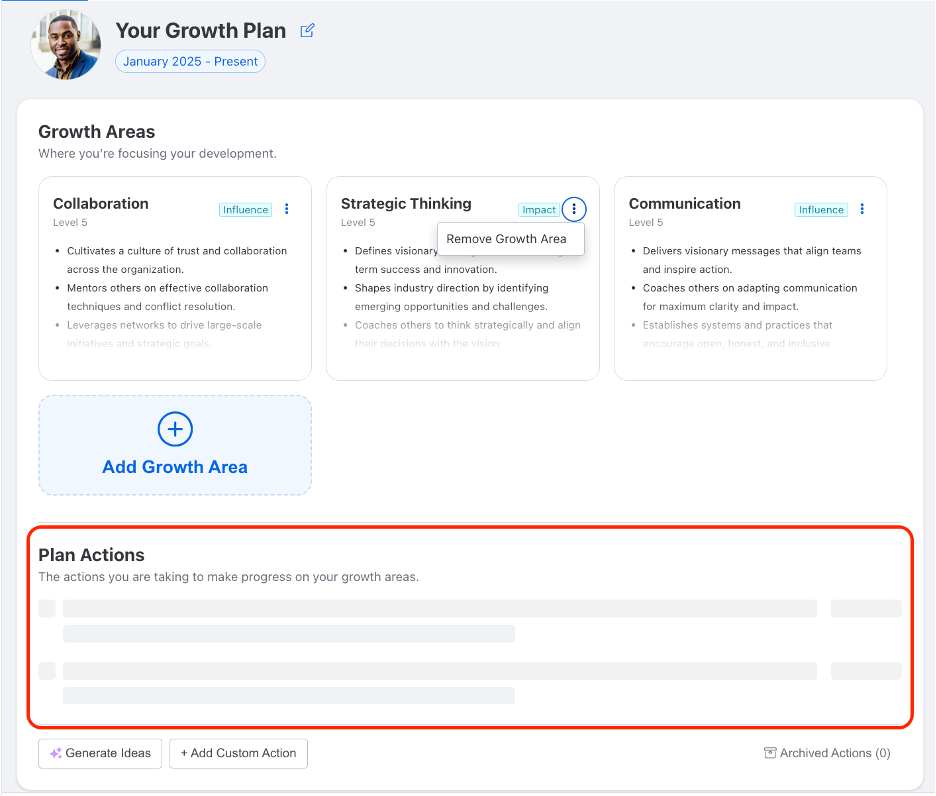Click the Add Growth Area label

(x=175, y=467)
